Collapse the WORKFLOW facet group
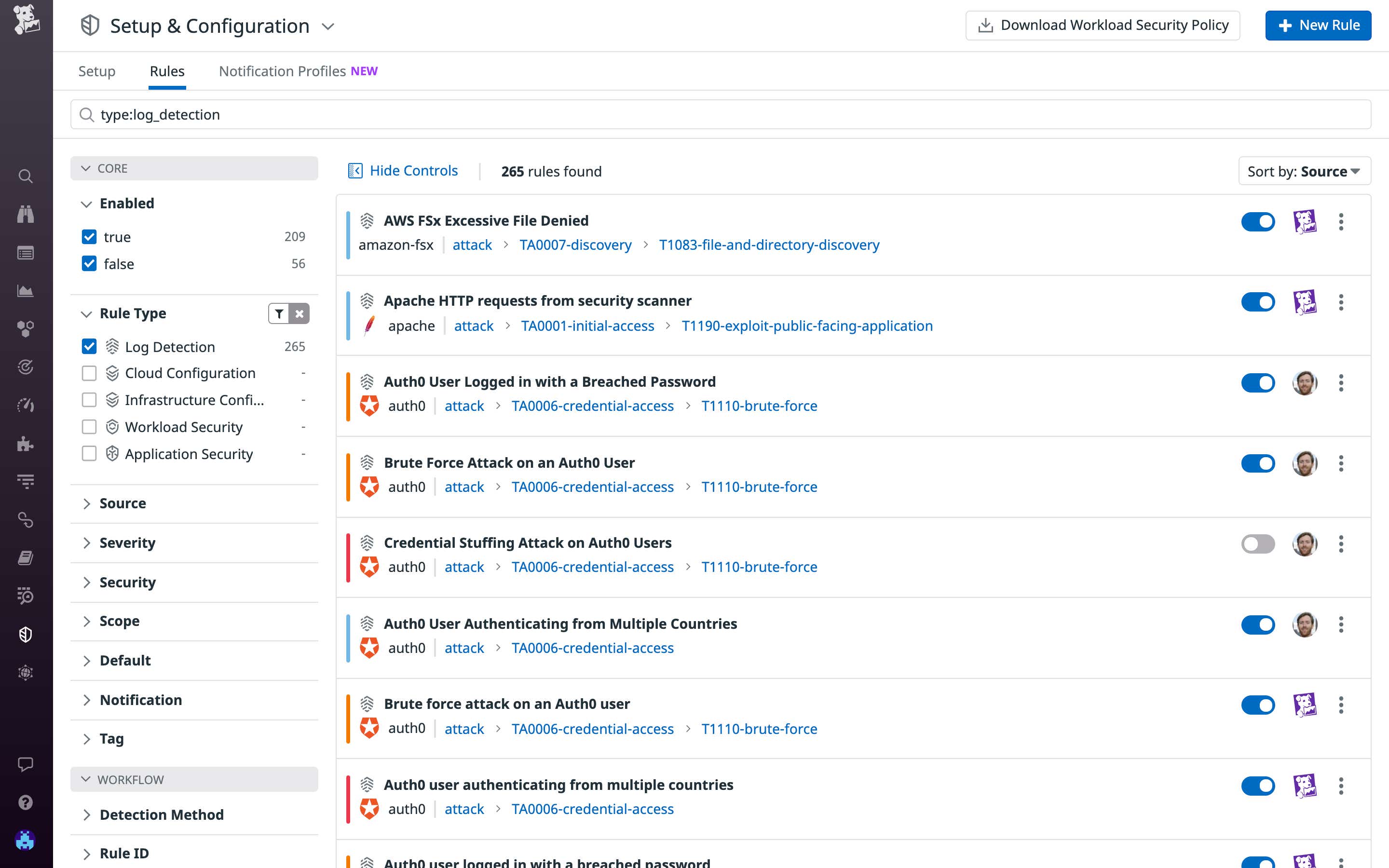This screenshot has height=868, width=1389. click(x=194, y=780)
